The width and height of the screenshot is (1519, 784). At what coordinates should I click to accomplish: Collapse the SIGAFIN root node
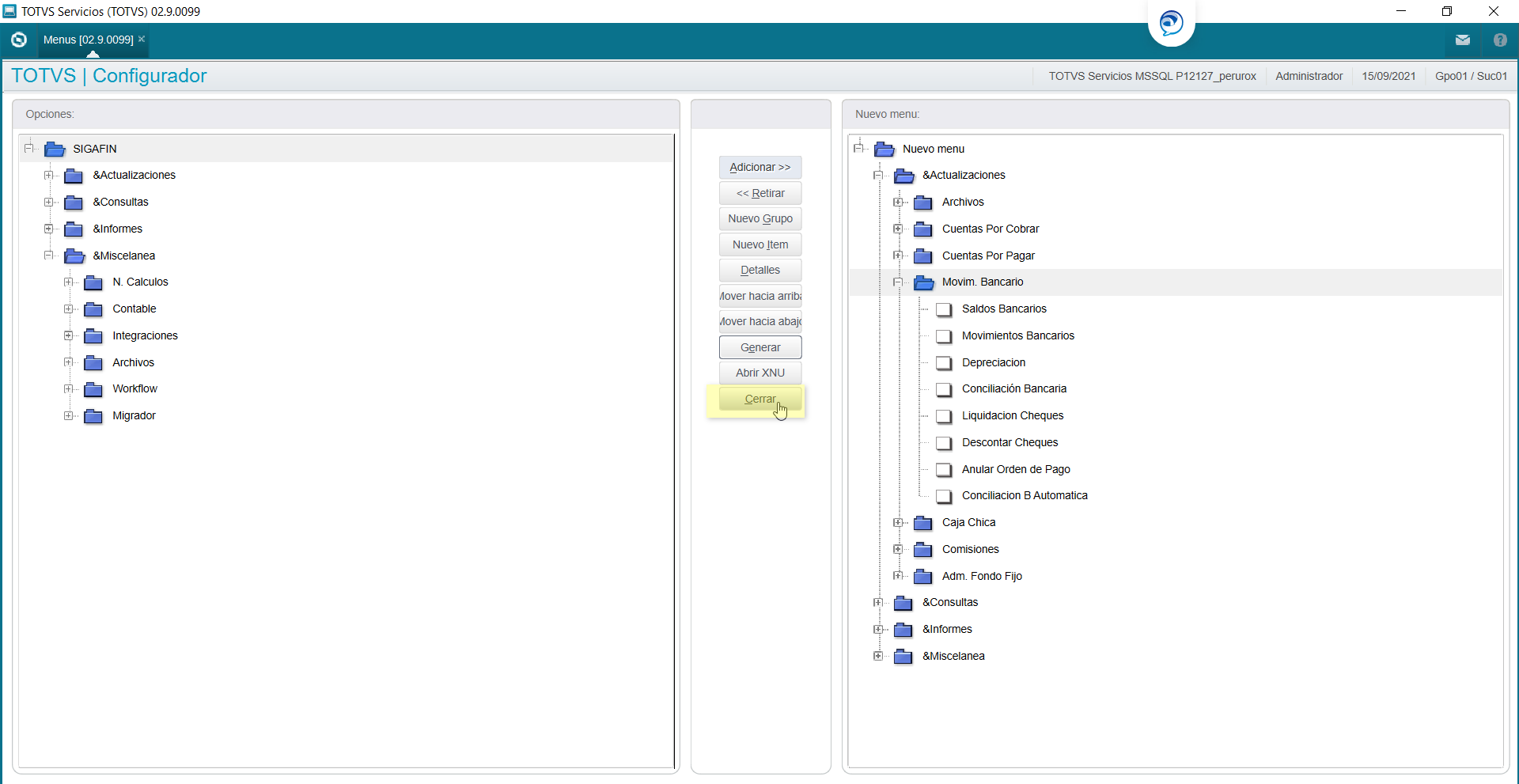[29, 148]
